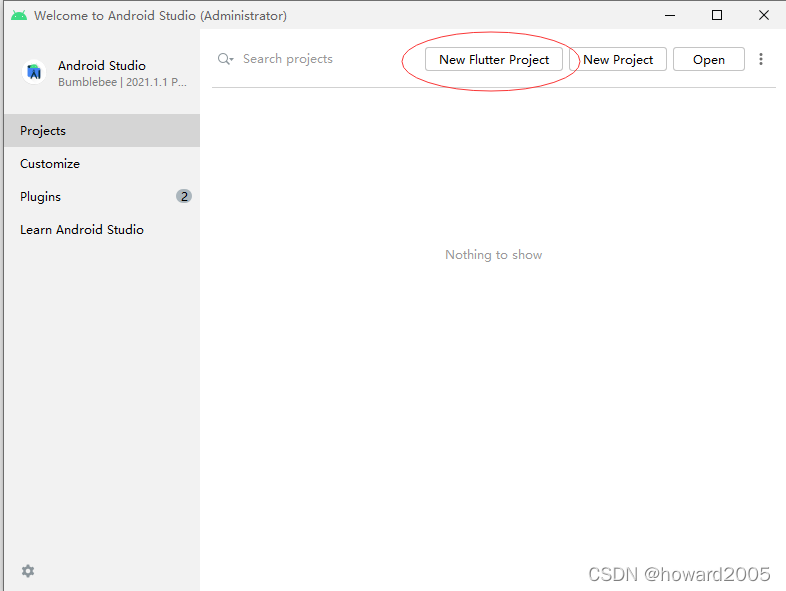
Task: Click the Android Studio product name text
Action: 102,66
